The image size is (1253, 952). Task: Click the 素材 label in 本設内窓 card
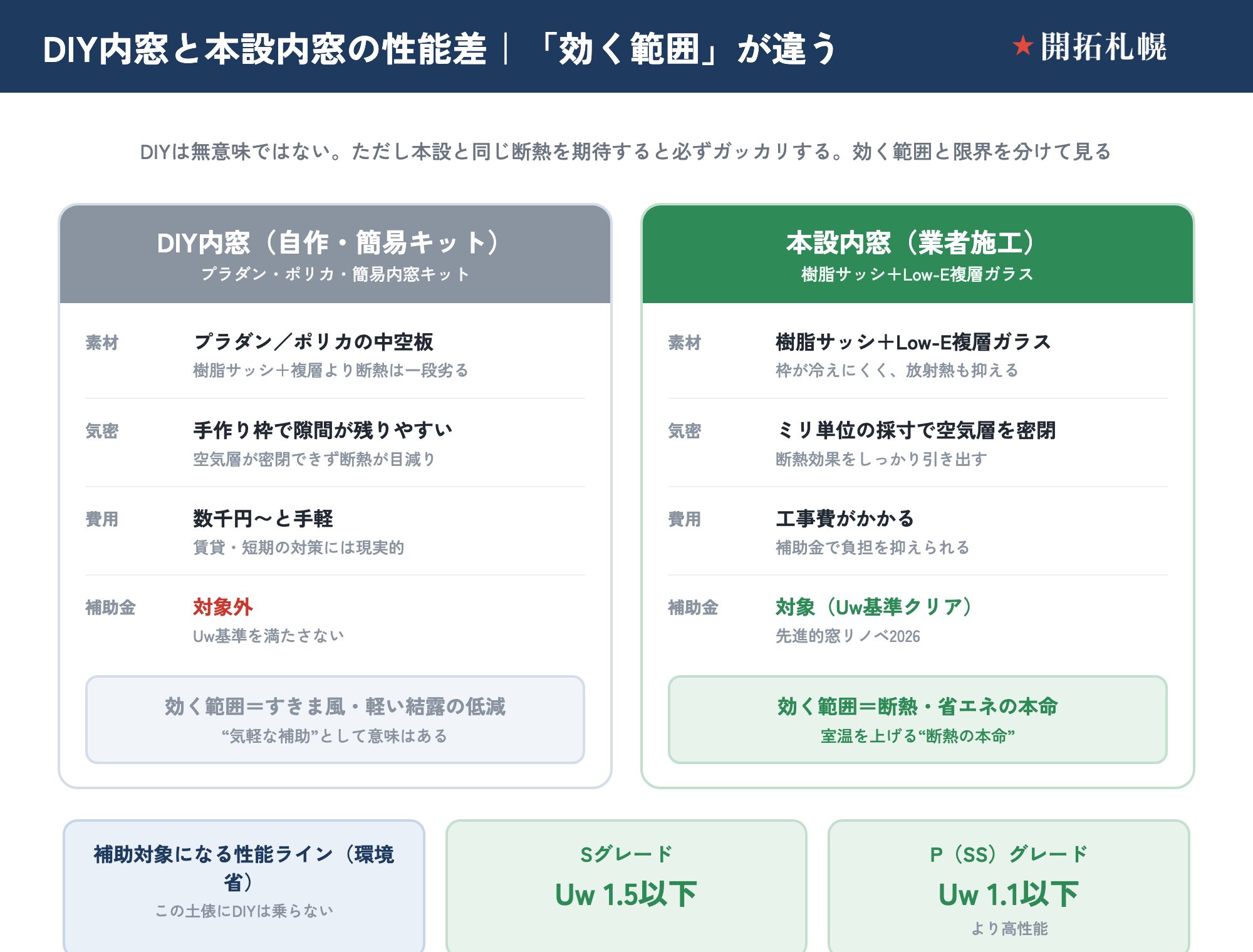tap(685, 343)
